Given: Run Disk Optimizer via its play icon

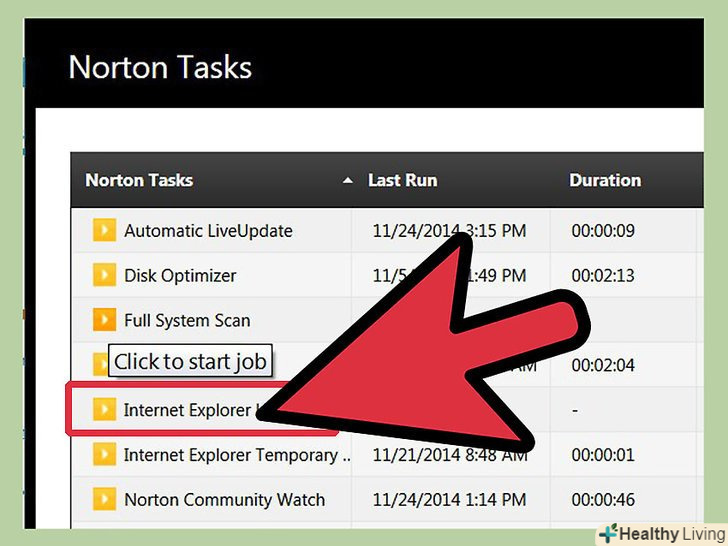Looking at the screenshot, I should click(x=104, y=275).
